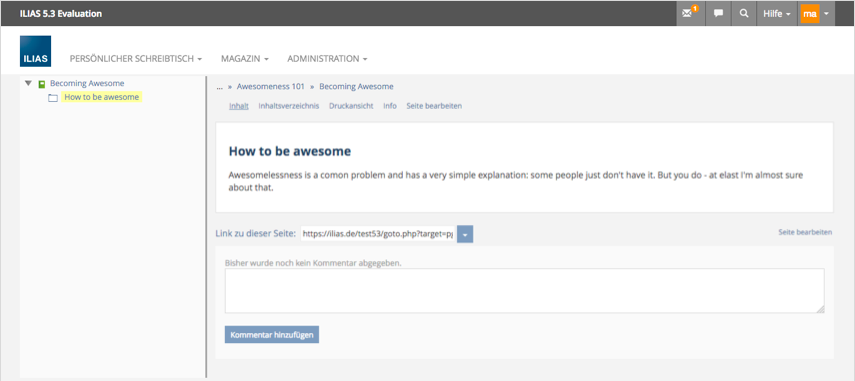Viewport: 855px width, 381px height.
Task: Open the search magnifier icon
Action: (744, 14)
